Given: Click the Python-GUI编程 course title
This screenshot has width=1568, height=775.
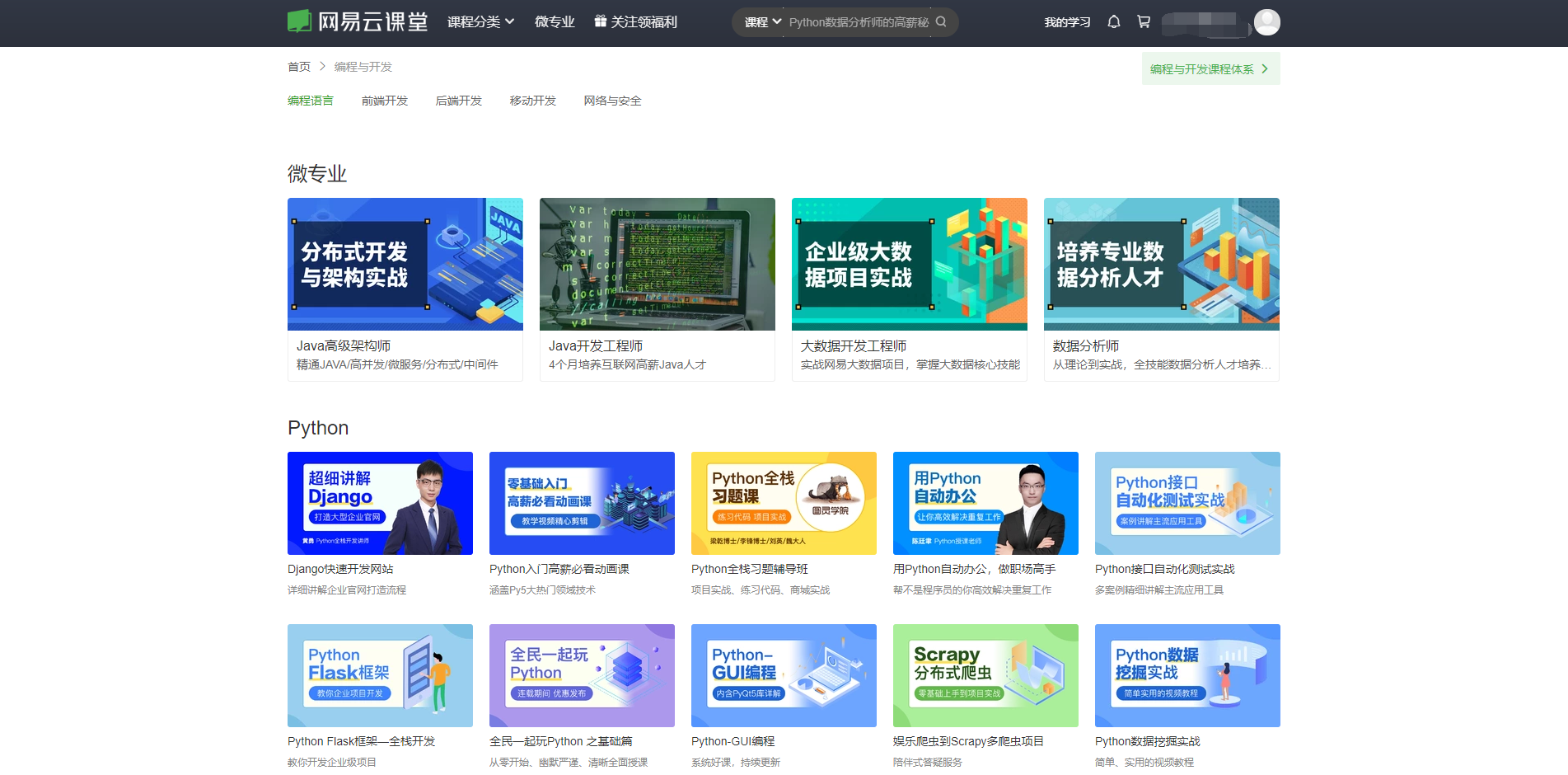Looking at the screenshot, I should coord(733,741).
